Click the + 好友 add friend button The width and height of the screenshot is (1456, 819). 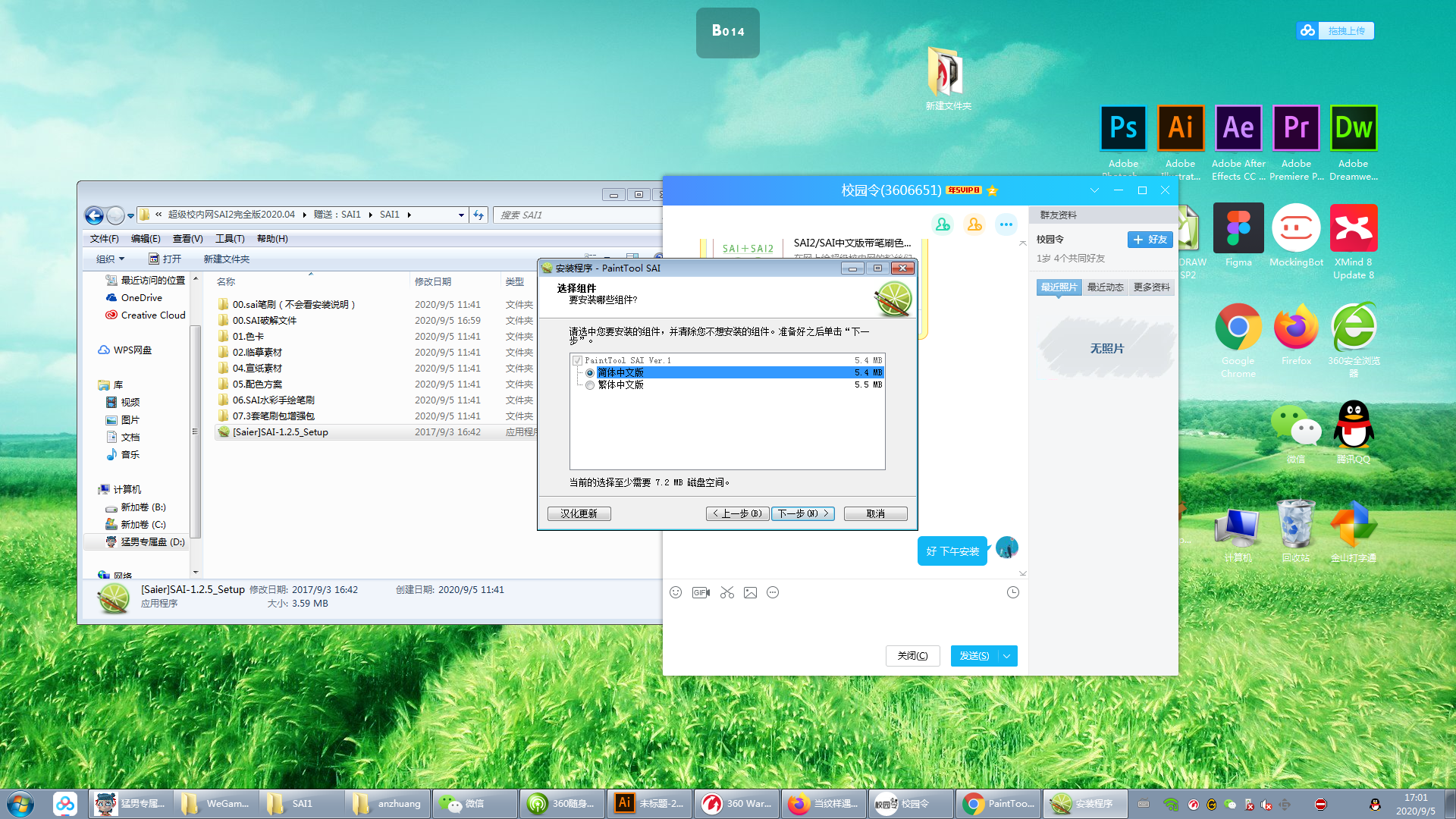tap(1150, 240)
